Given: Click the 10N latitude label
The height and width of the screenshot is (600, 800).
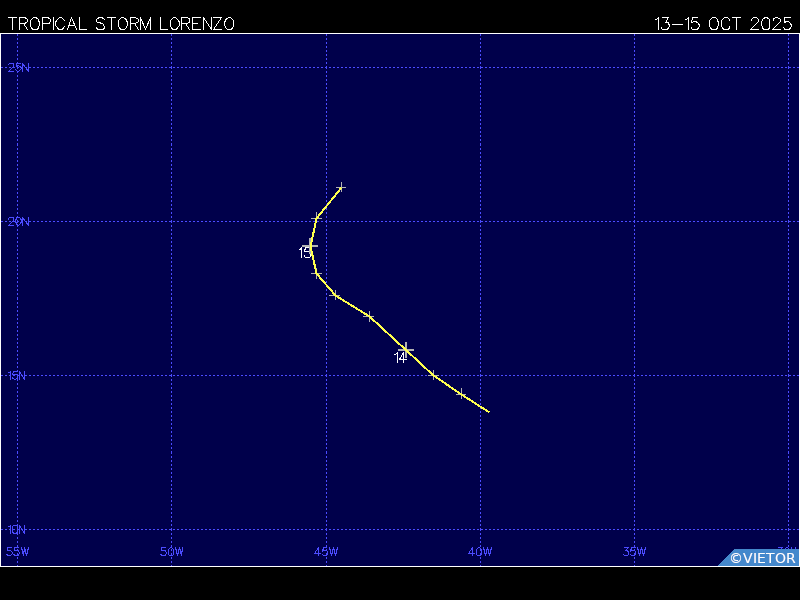Looking at the screenshot, I should 16,530.
